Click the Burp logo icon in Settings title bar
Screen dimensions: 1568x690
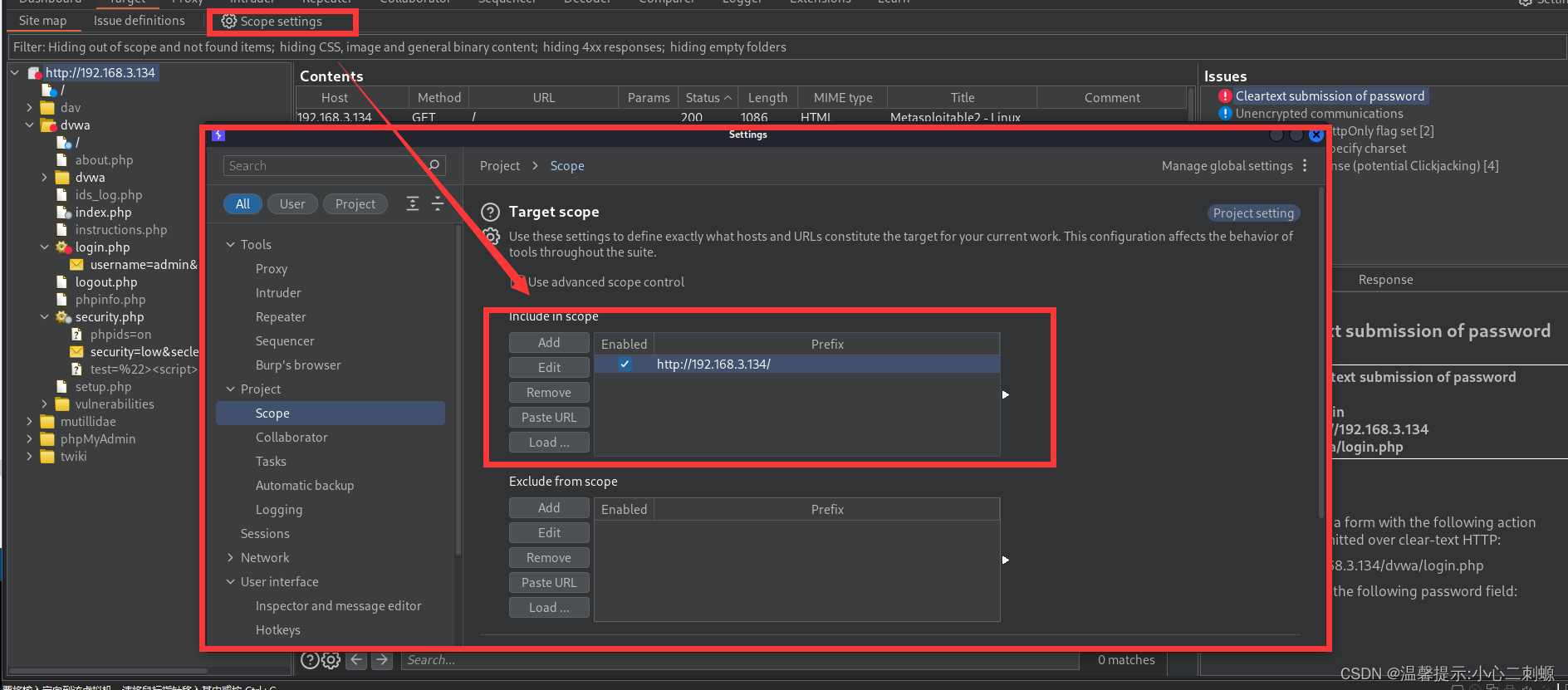[x=218, y=135]
